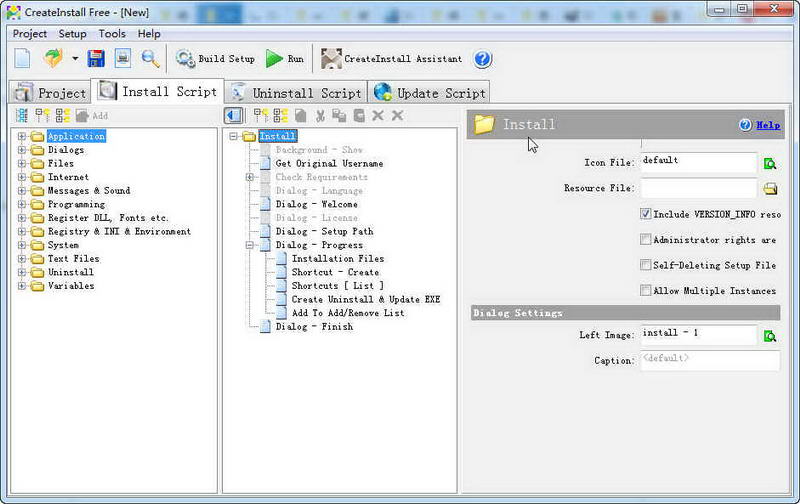Screen dimensions: 800x504
Task: Select Get Original Username script item
Action: 329,163
